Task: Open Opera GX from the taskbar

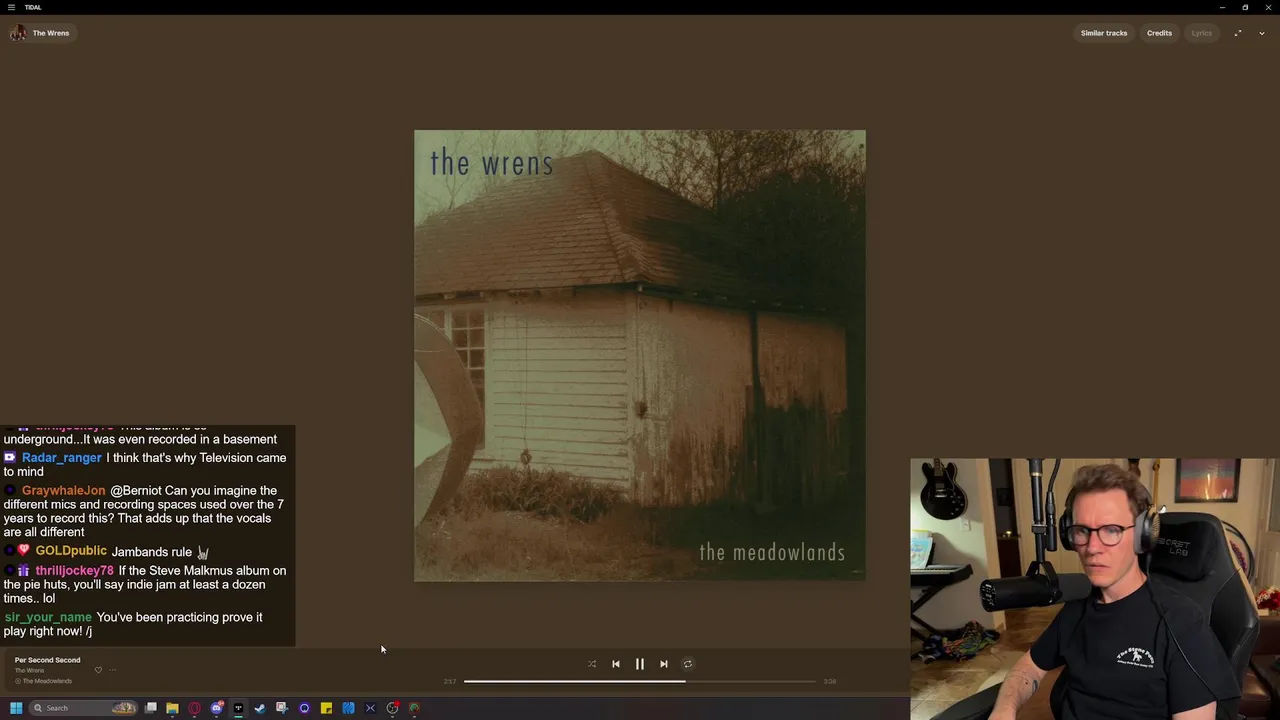Action: coord(194,708)
